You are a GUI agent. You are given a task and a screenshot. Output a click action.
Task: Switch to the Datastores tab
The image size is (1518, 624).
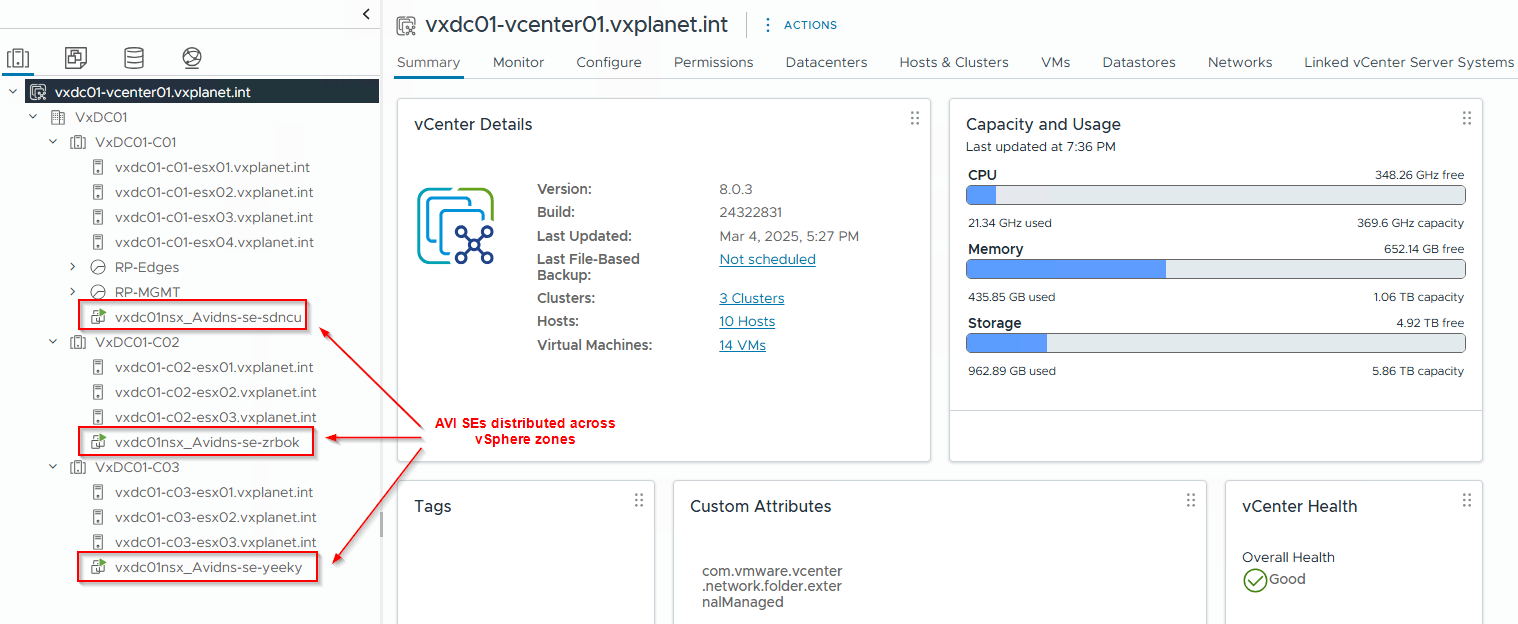pos(1139,62)
